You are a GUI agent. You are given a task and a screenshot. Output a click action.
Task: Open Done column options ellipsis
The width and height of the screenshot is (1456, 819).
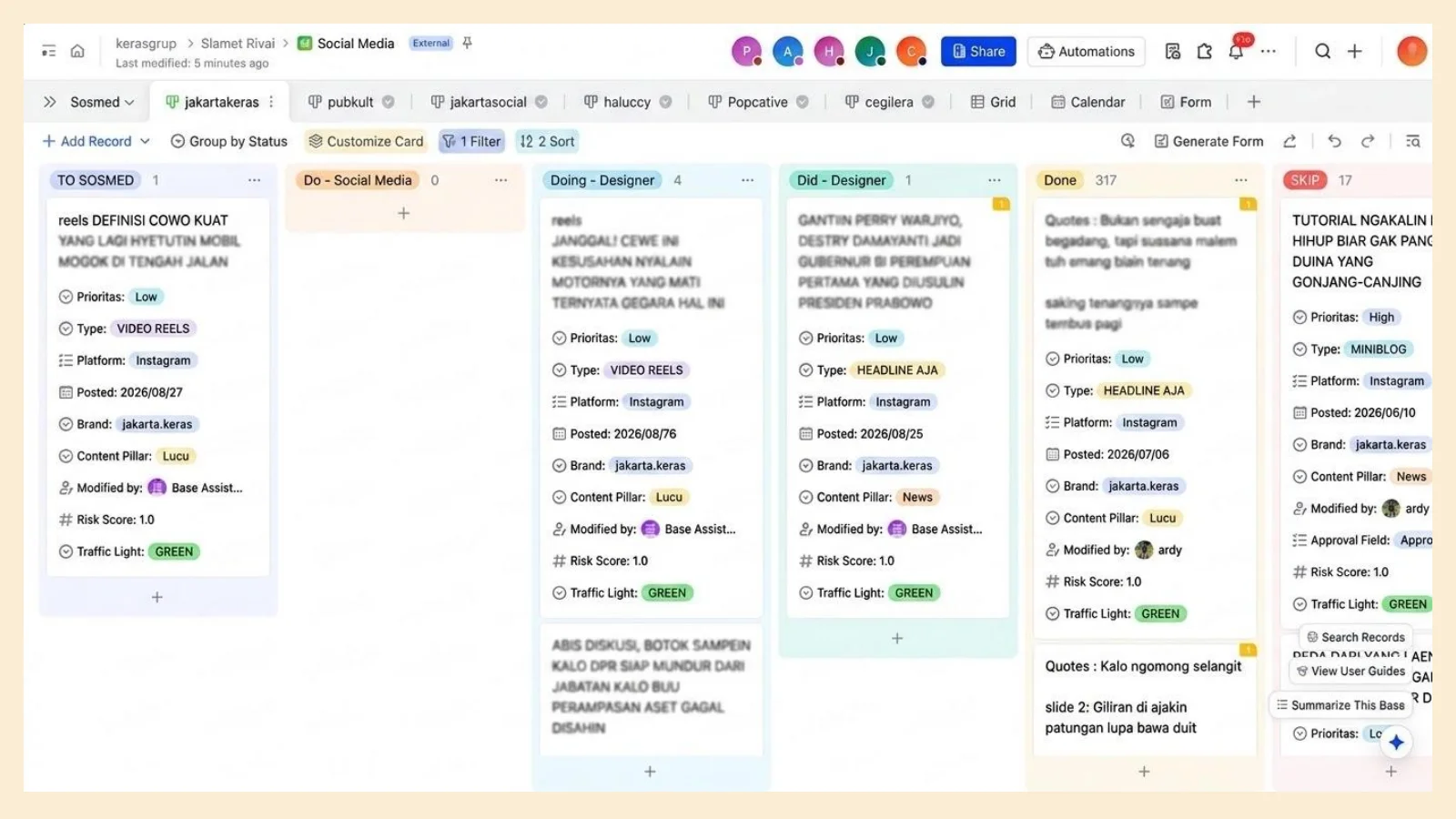1240,180
